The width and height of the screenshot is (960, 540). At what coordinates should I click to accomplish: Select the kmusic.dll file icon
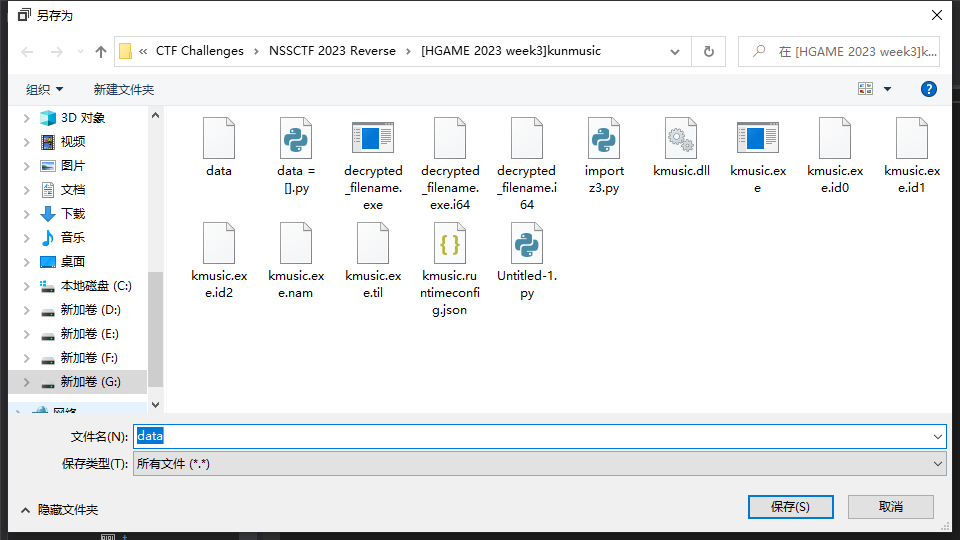pyautogui.click(x=681, y=137)
